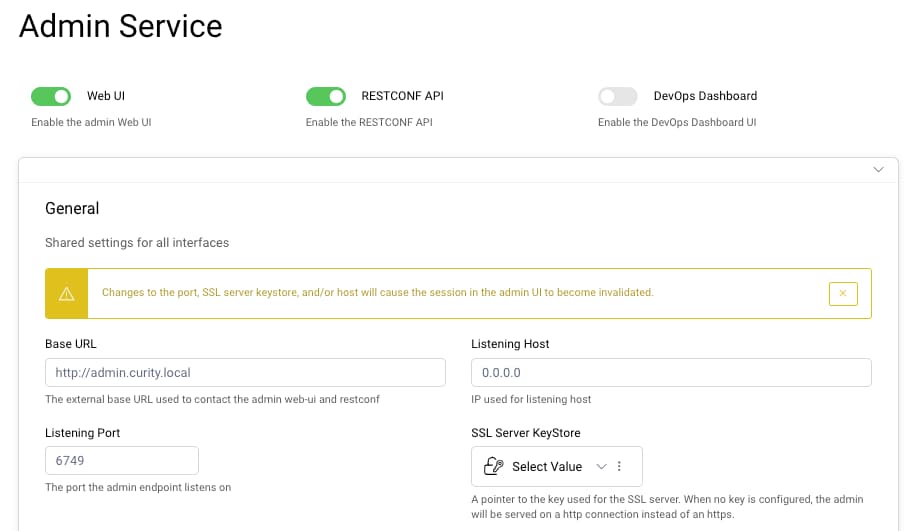This screenshot has height=531, width=917.
Task: Click the RESTCONF API label text
Action: click(x=402, y=96)
